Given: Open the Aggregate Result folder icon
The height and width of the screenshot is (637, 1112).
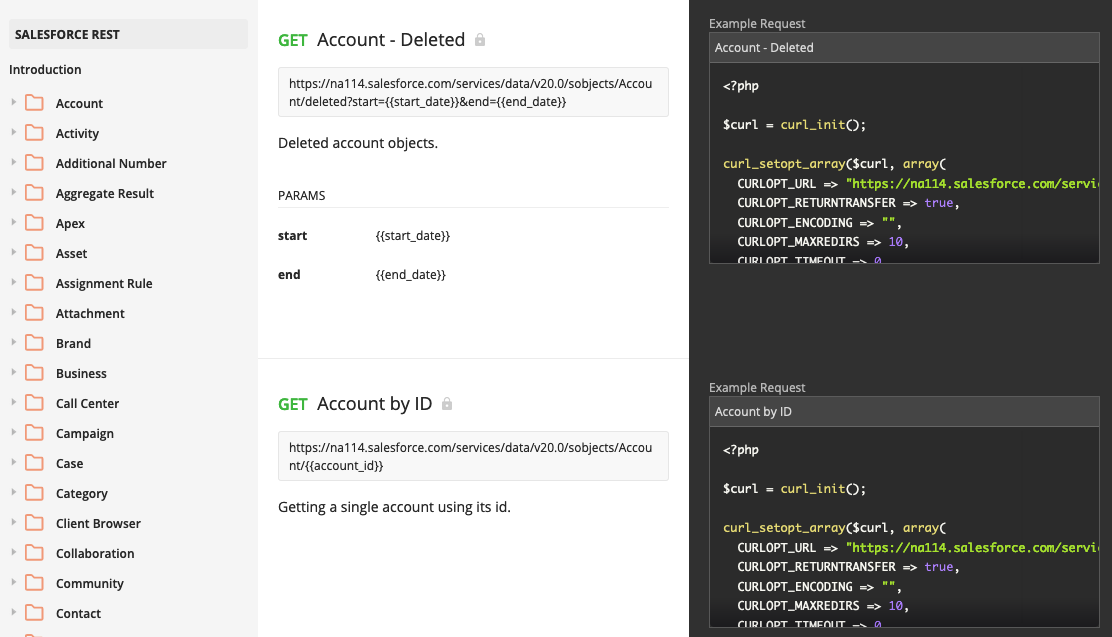Looking at the screenshot, I should [x=34, y=193].
